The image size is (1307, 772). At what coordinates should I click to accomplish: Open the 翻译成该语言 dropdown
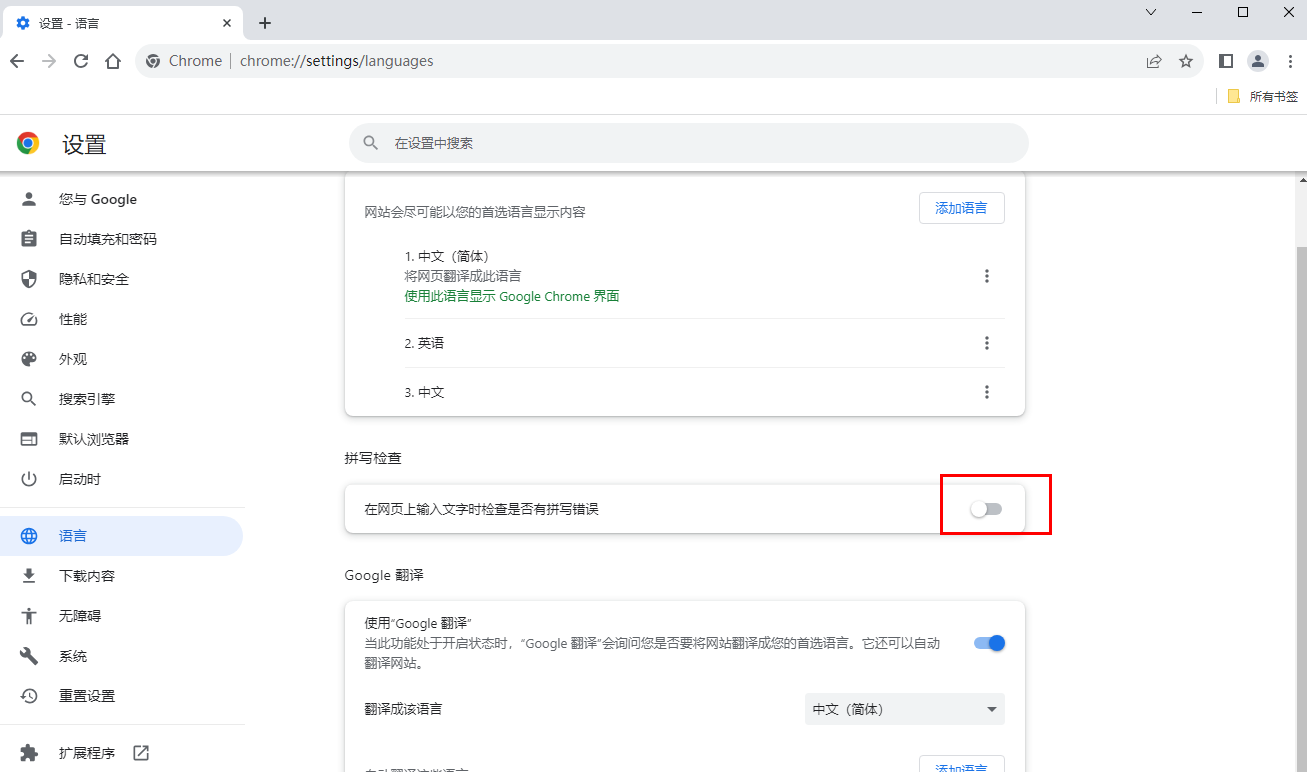904,709
